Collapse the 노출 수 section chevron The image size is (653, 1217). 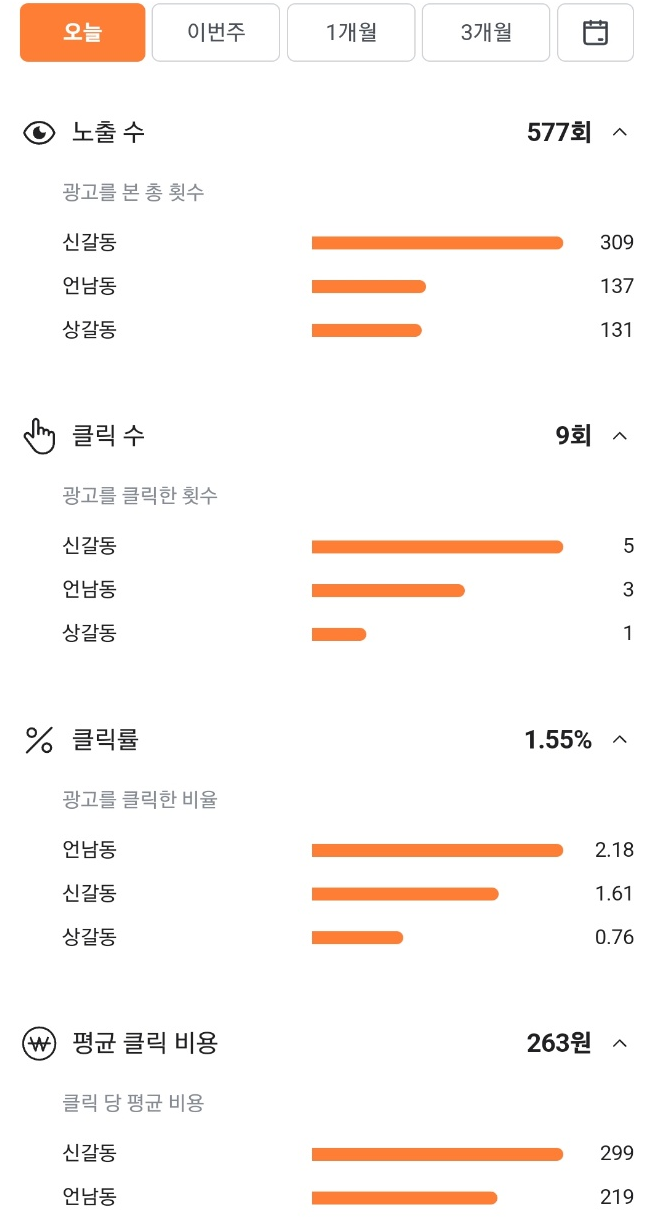pyautogui.click(x=620, y=131)
